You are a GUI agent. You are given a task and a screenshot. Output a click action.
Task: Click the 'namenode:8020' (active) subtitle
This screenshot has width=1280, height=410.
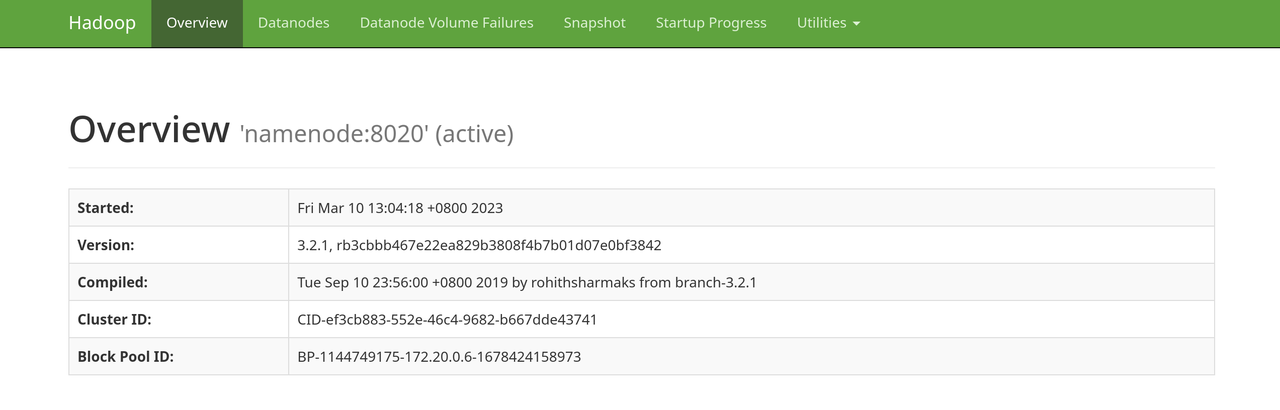pos(376,133)
